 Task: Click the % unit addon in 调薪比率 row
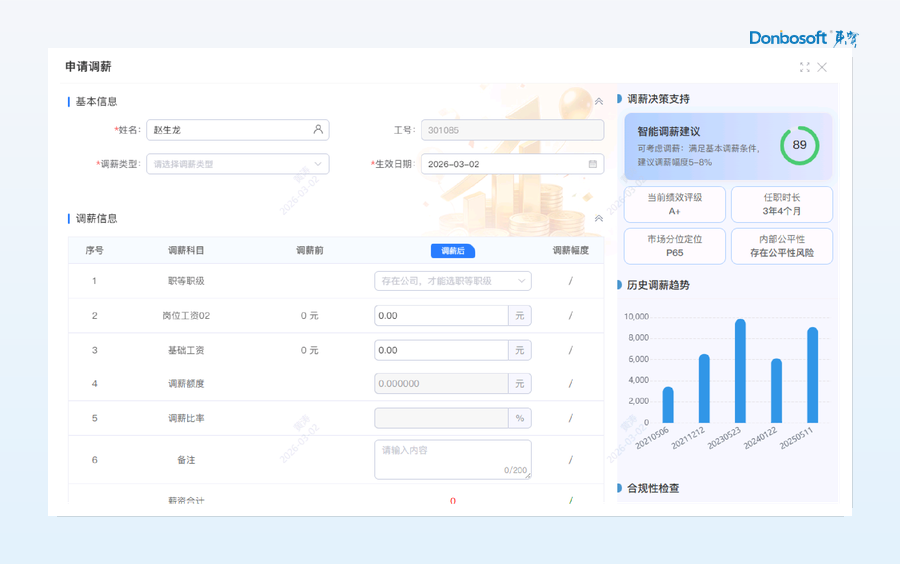pyautogui.click(x=520, y=418)
